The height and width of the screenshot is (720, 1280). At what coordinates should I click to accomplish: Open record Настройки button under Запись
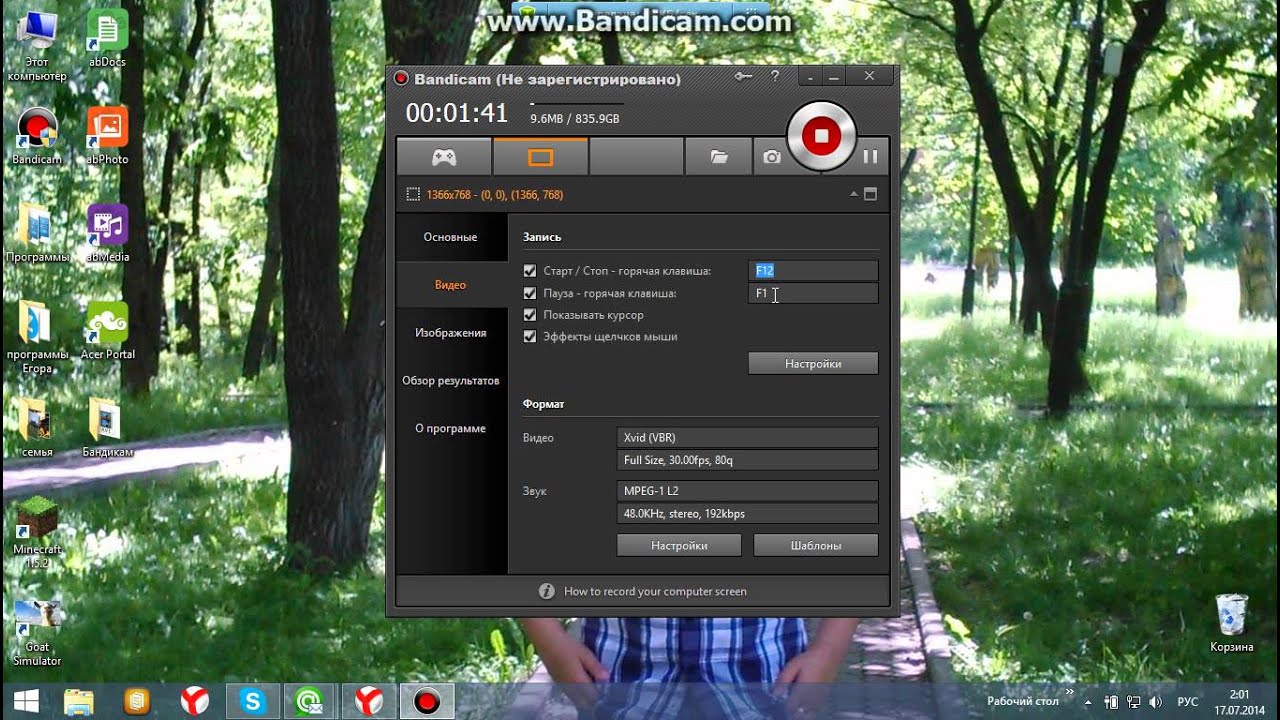click(x=813, y=364)
